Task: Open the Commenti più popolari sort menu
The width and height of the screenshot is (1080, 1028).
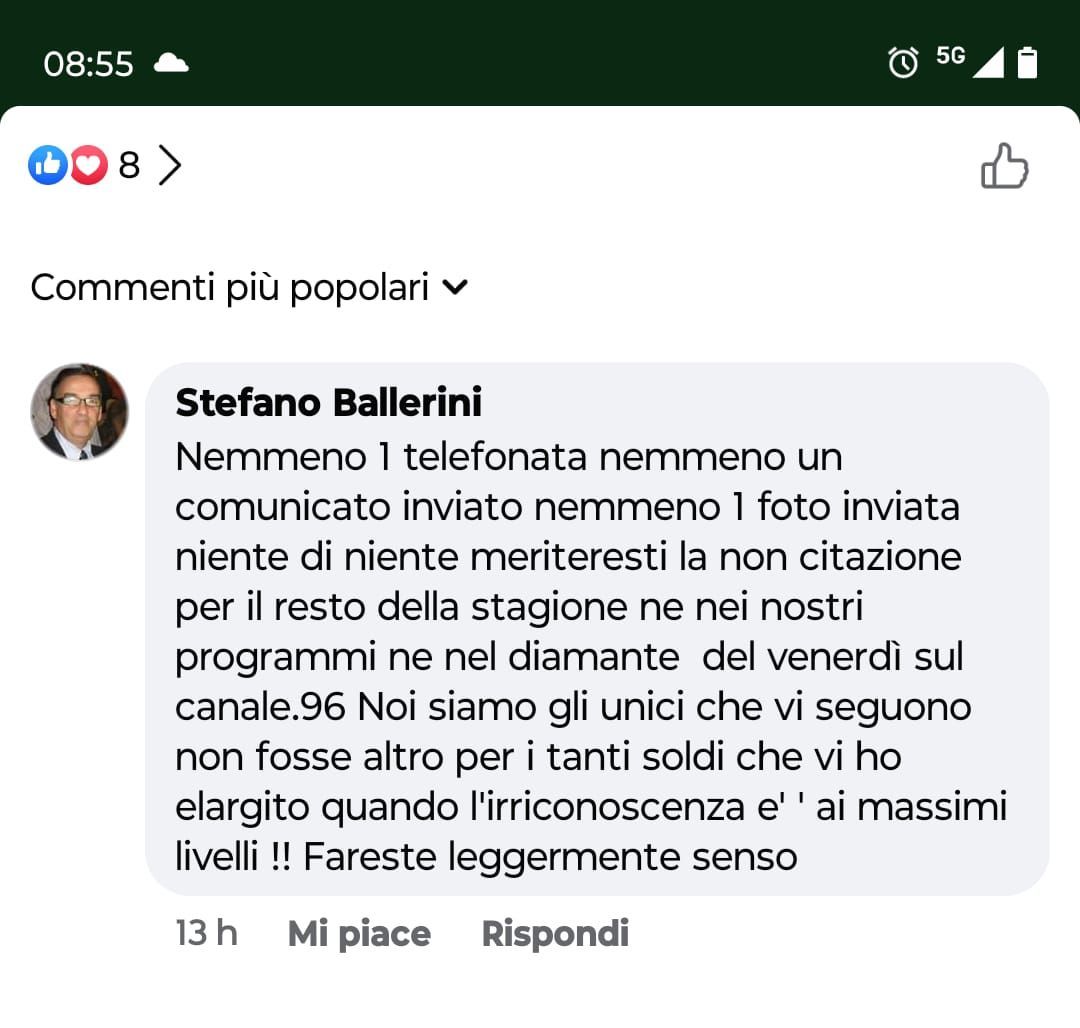Action: pos(229,288)
